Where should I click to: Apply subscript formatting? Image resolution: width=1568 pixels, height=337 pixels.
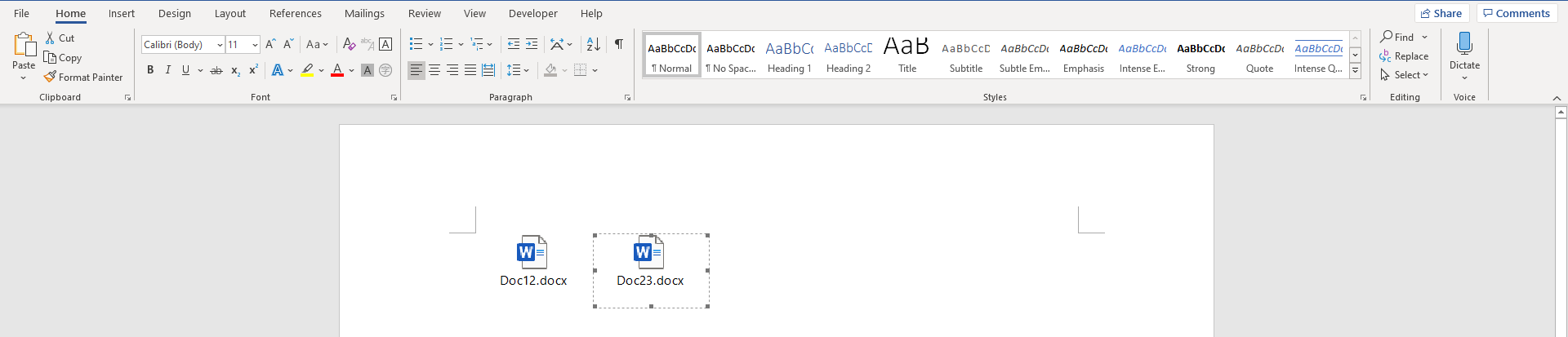pyautogui.click(x=235, y=71)
